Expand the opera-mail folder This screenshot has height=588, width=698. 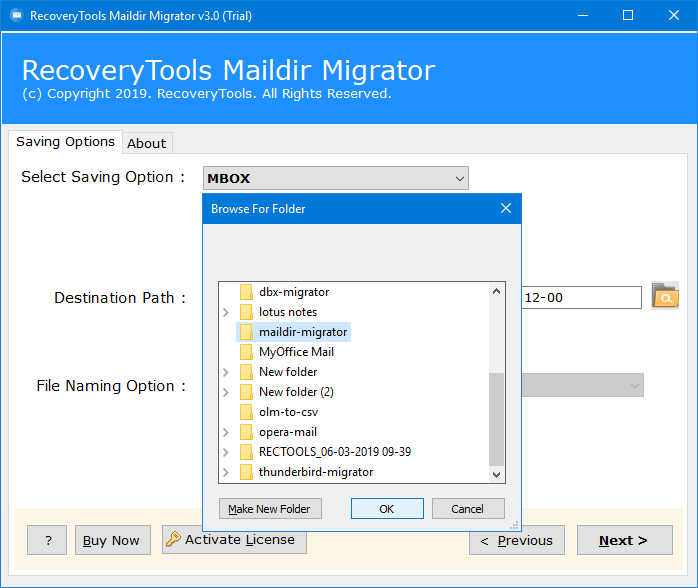[226, 432]
